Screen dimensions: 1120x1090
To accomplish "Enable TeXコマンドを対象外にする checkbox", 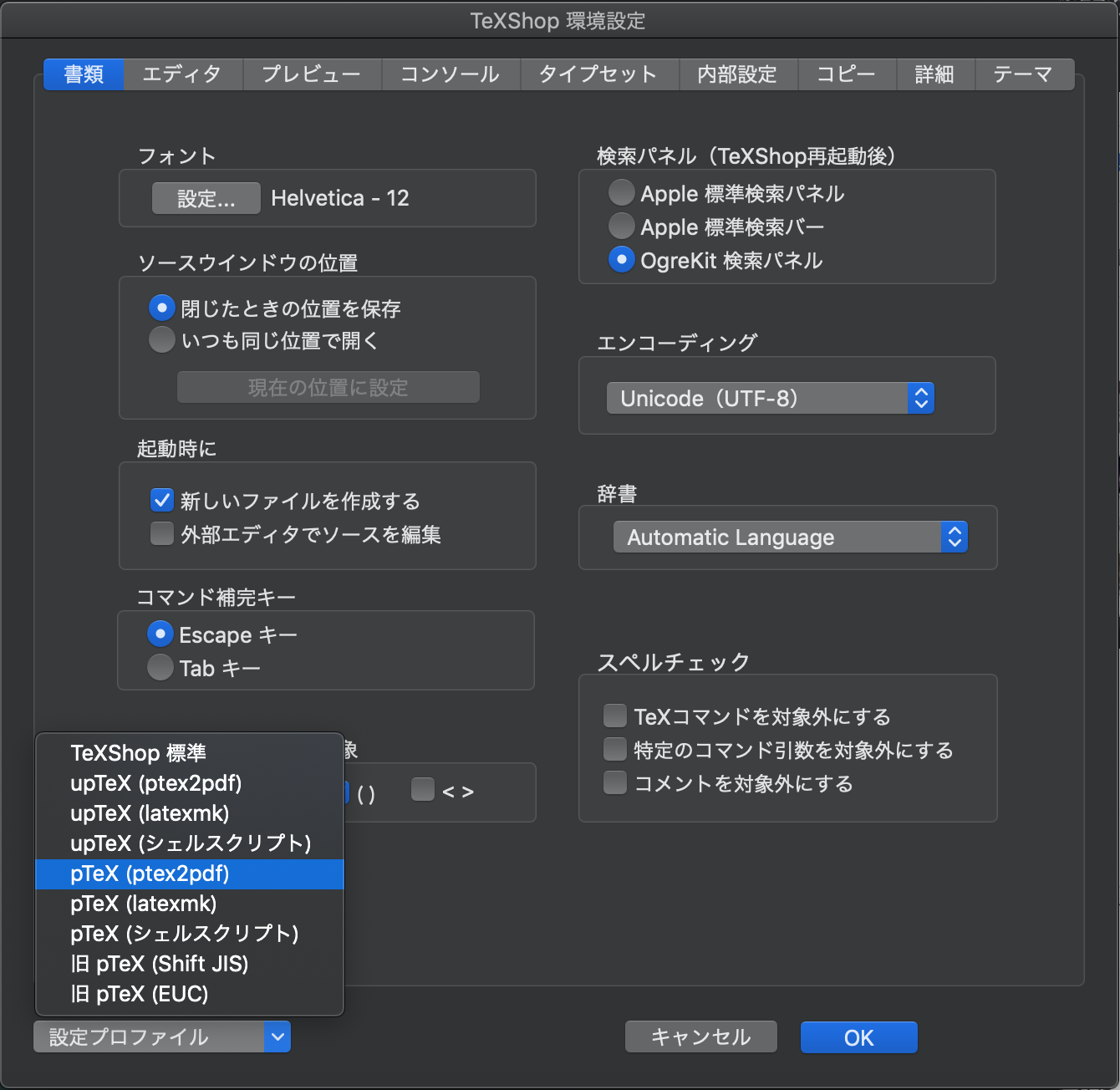I will coord(615,716).
